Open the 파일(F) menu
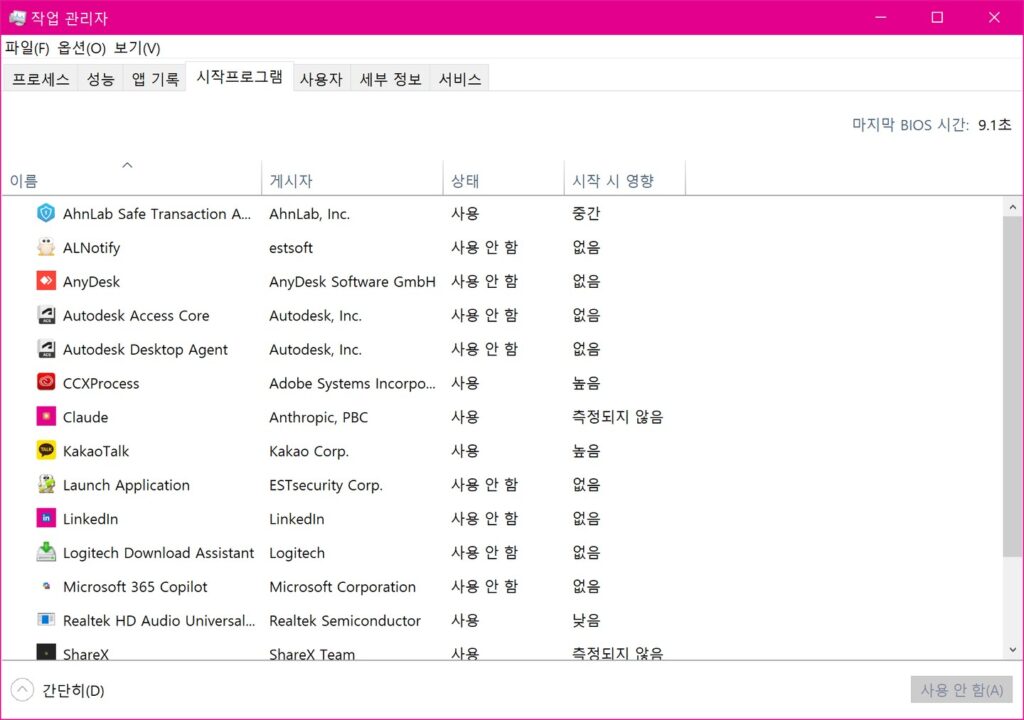Screen dimensions: 1024x720 click(27, 48)
